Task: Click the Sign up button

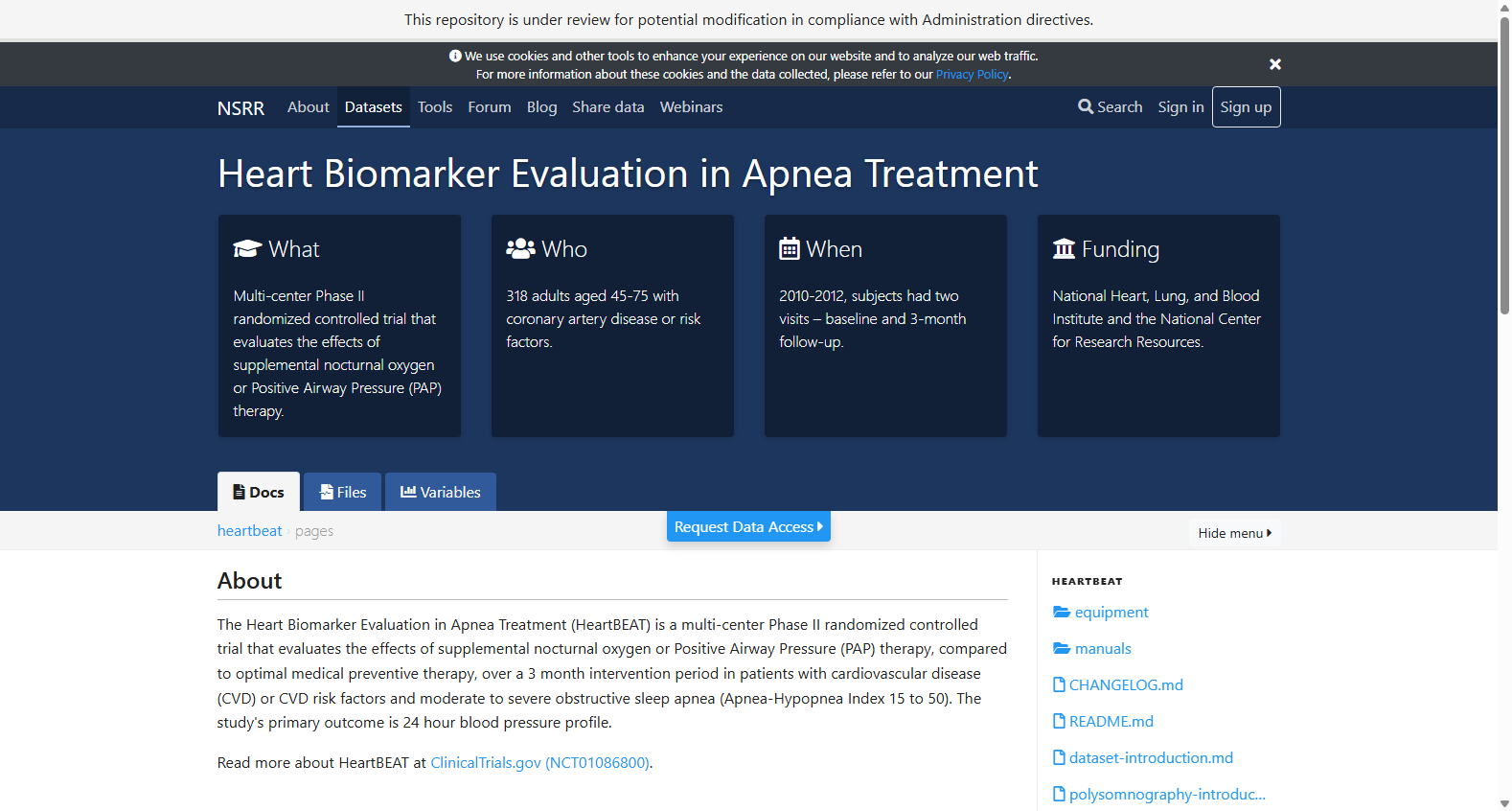Action: 1246,107
